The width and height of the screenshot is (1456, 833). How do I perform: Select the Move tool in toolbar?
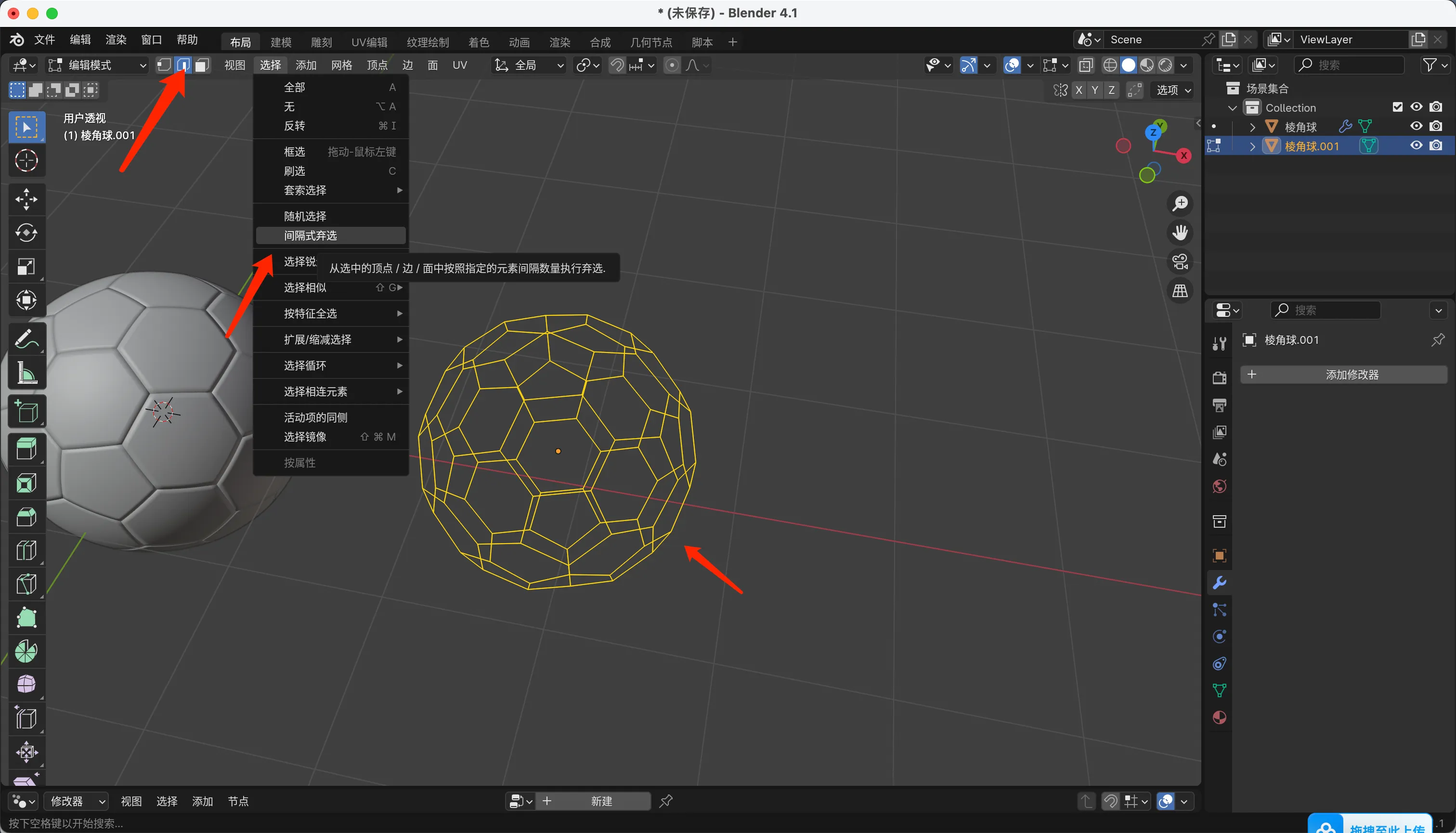[x=26, y=199]
